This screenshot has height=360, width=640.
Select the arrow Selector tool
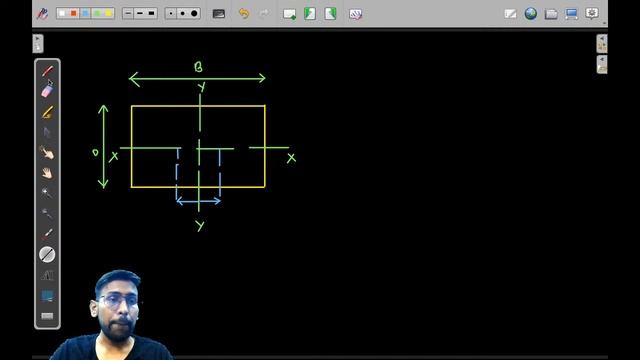click(x=47, y=132)
